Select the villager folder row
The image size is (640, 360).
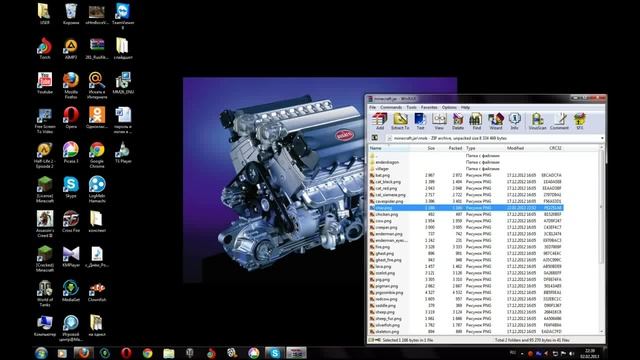(466, 169)
